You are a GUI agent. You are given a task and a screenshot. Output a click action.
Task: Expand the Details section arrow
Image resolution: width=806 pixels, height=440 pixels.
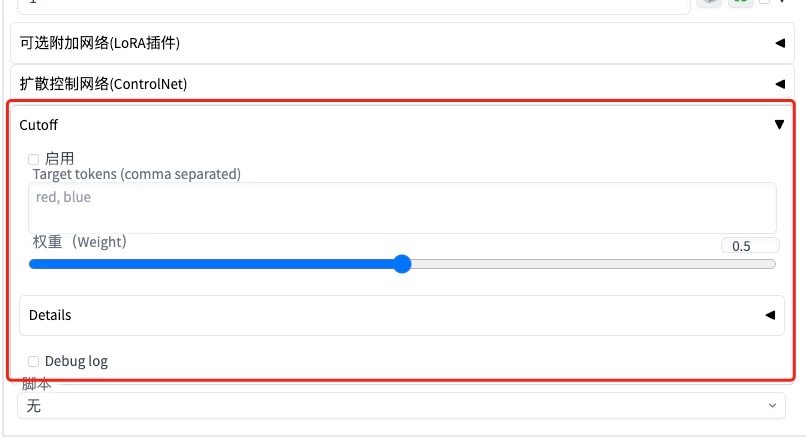coord(770,315)
